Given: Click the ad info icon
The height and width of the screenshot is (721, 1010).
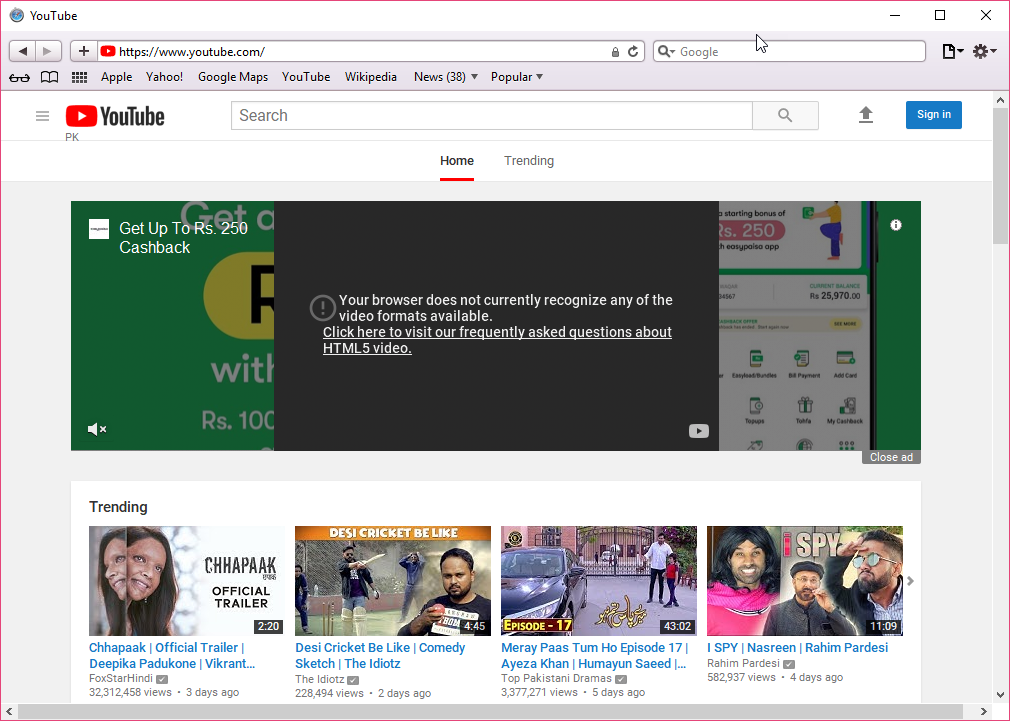Looking at the screenshot, I should 896,225.
